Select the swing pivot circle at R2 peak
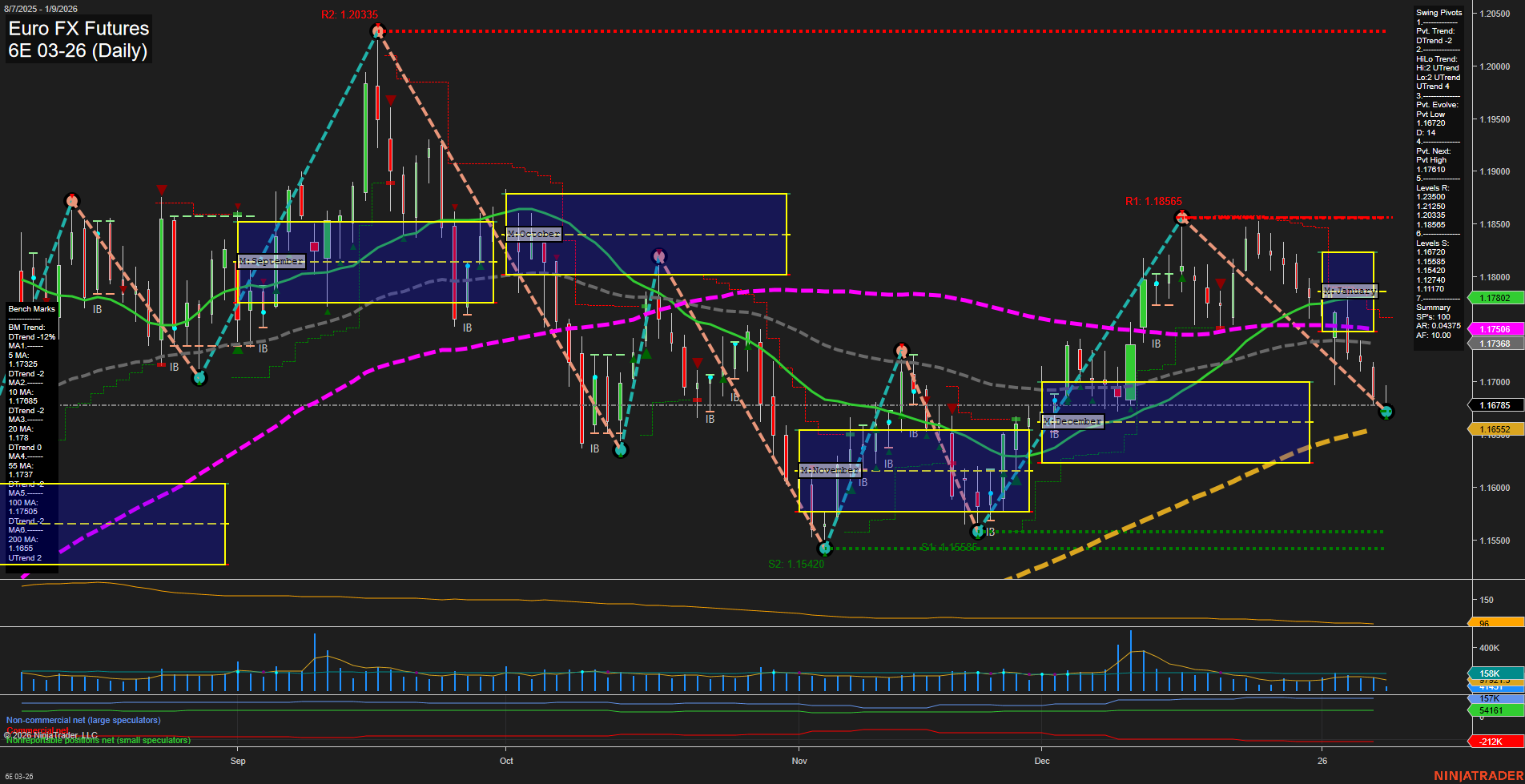 point(377,30)
